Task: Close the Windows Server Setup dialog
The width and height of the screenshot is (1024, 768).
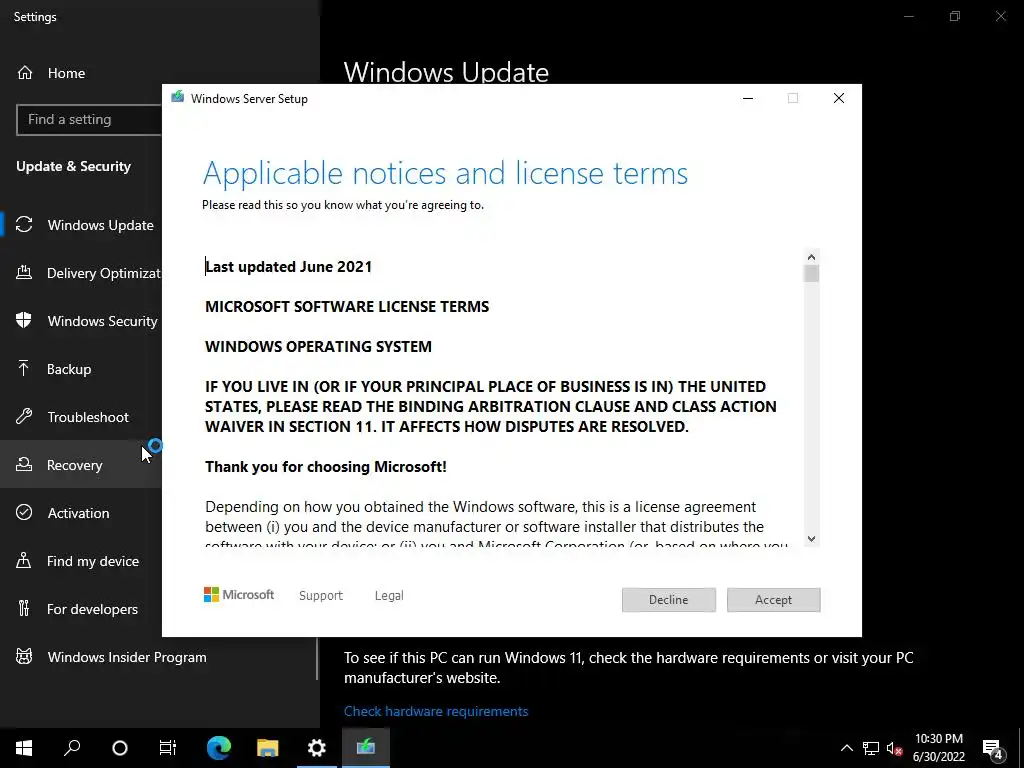Action: tap(839, 98)
